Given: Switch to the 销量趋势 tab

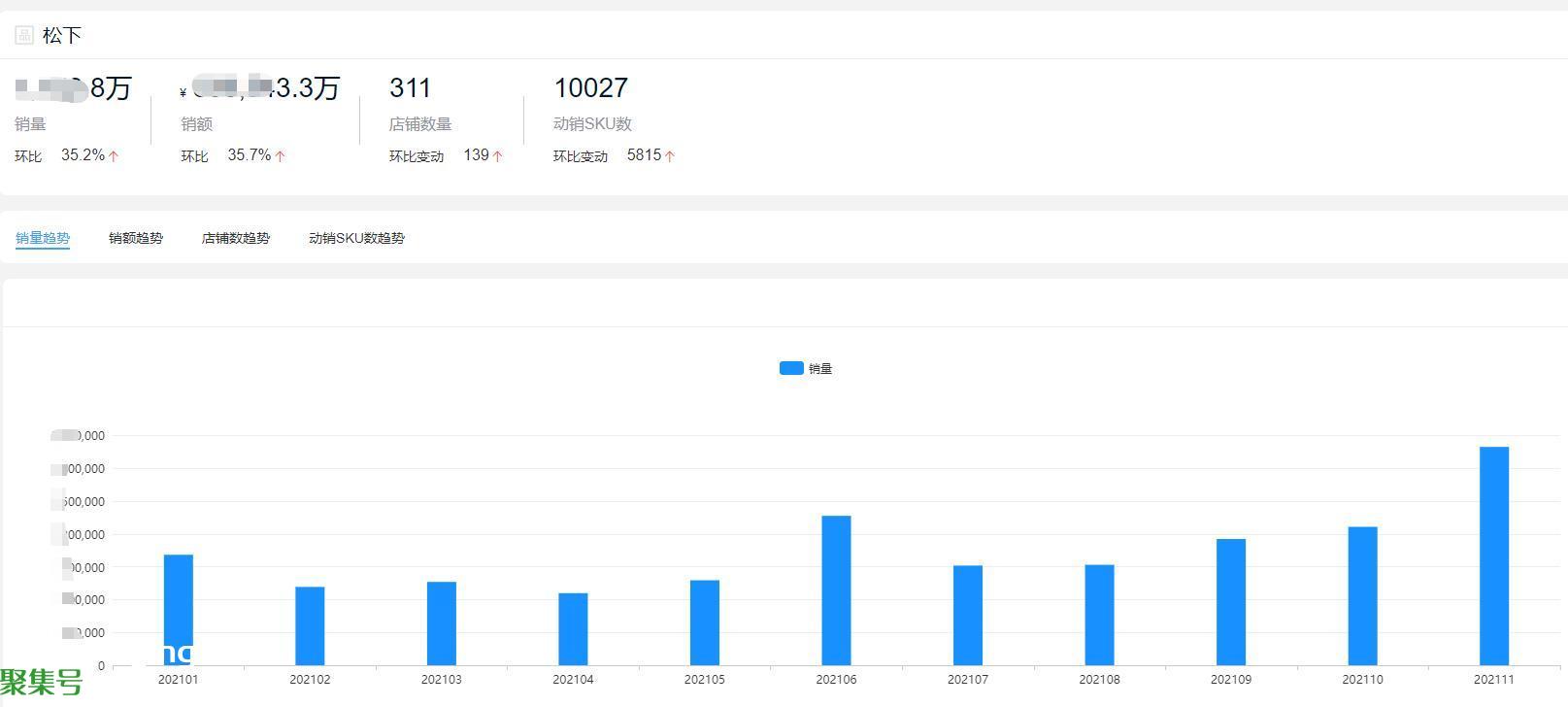Looking at the screenshot, I should coord(43,238).
